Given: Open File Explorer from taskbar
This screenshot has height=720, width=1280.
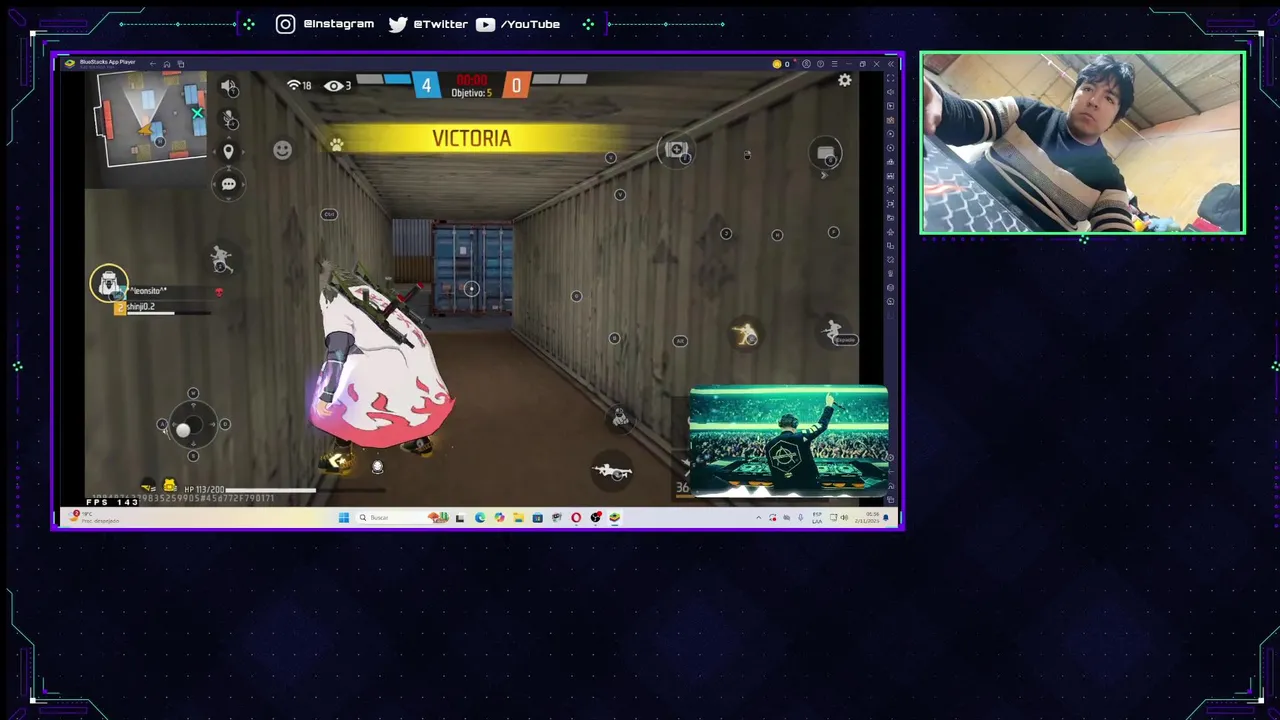Looking at the screenshot, I should (x=518, y=517).
